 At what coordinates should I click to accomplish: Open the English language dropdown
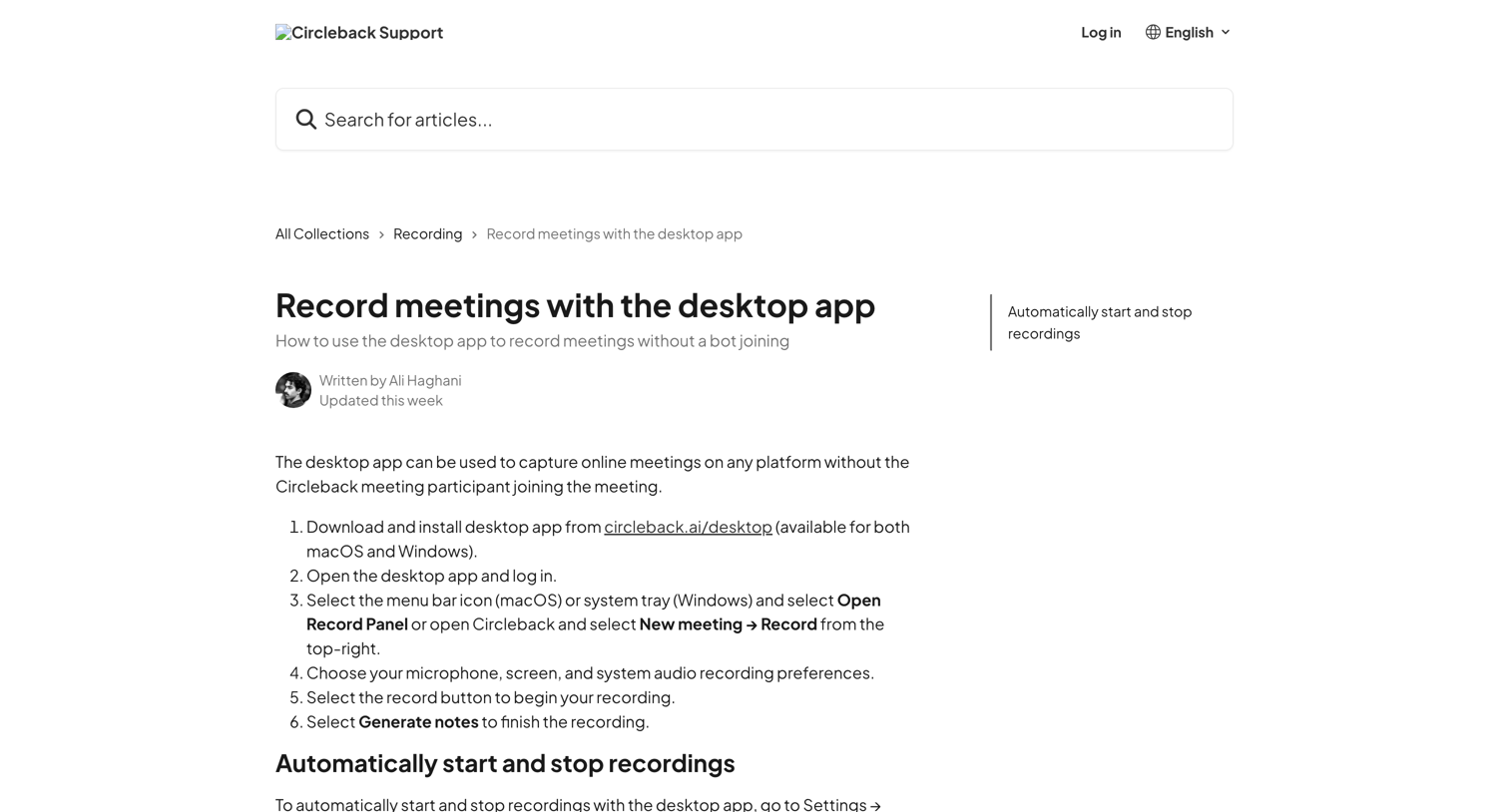click(1188, 32)
